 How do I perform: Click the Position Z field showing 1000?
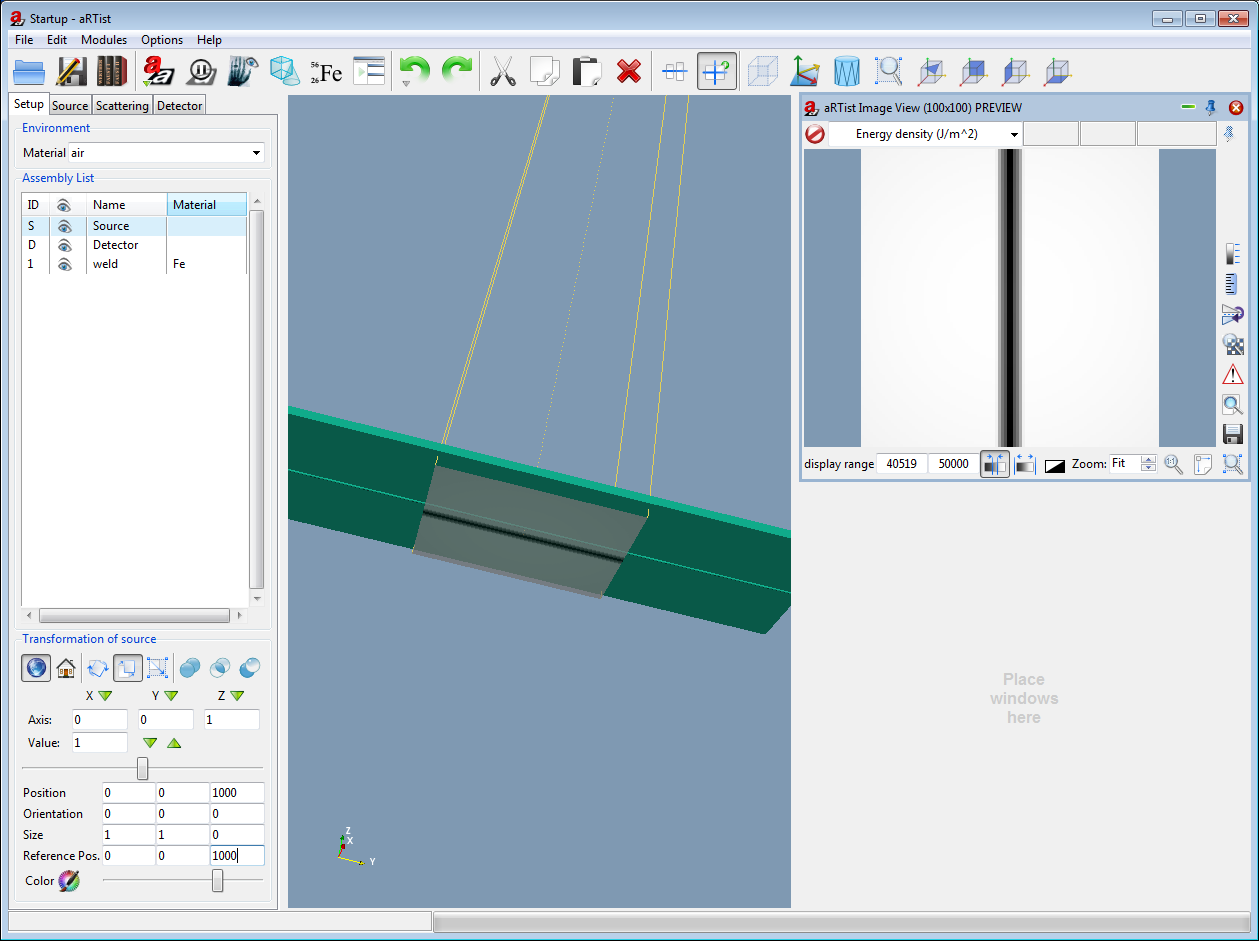pyautogui.click(x=237, y=793)
